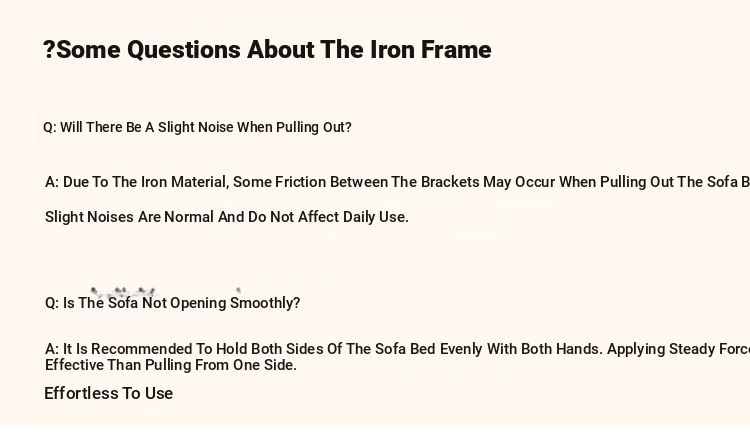Image resolution: width=750 pixels, height=439 pixels.
Task: Click the question mark before 'Some Questions'
Action: point(49,50)
